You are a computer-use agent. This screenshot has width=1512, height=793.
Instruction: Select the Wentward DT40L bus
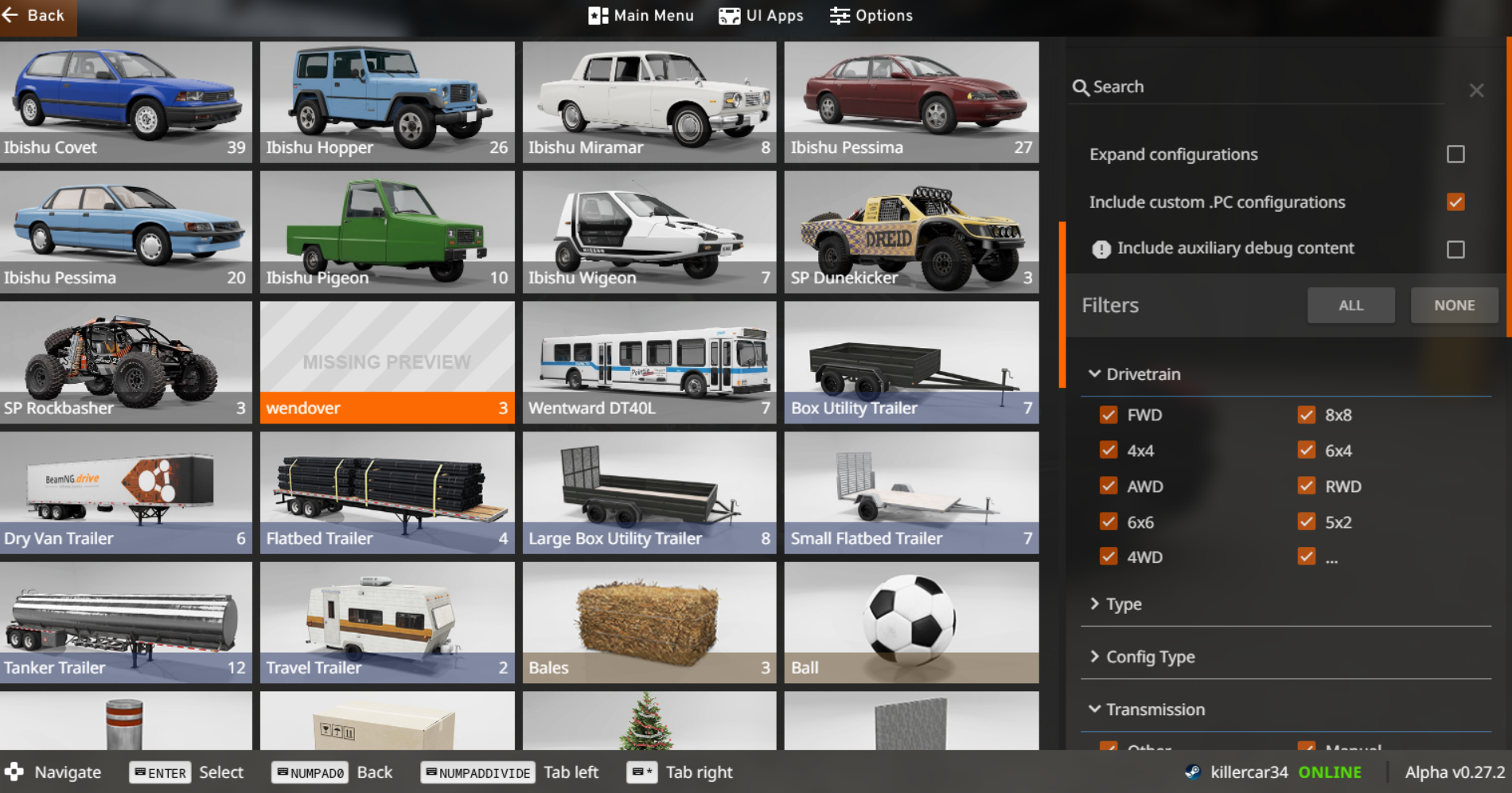point(649,362)
